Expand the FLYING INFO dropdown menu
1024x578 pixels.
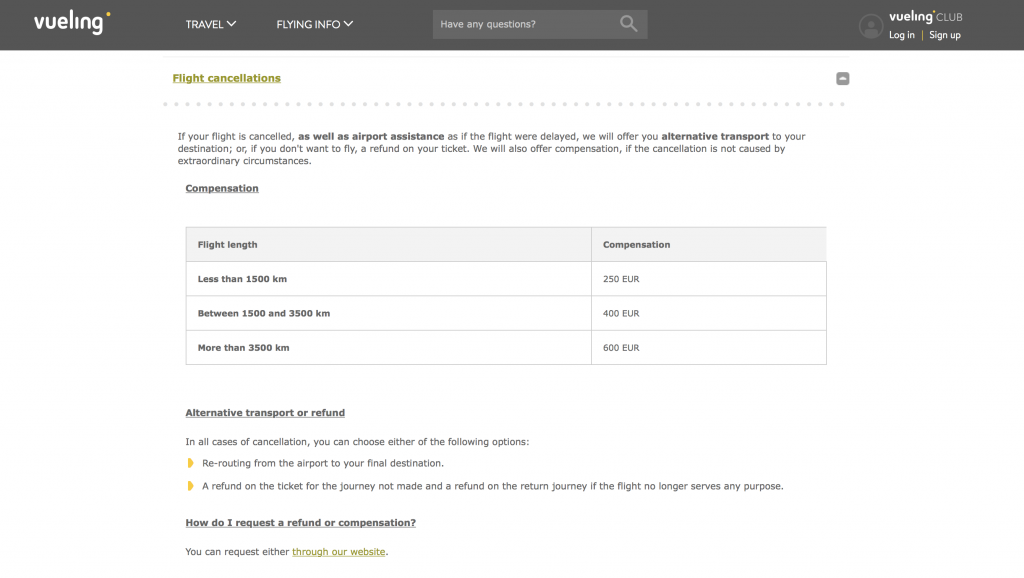[x=314, y=24]
